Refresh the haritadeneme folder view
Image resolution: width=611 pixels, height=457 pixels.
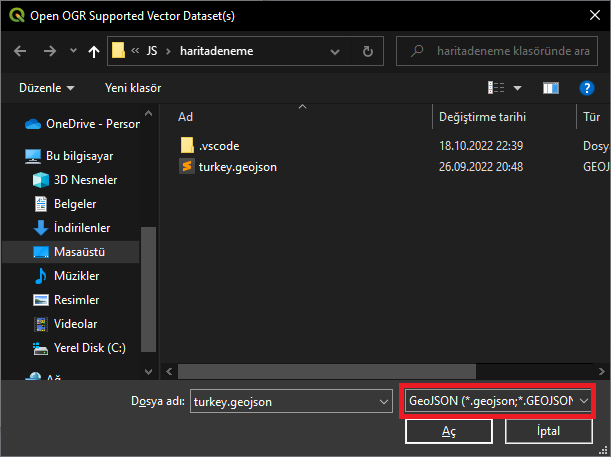pyautogui.click(x=367, y=51)
